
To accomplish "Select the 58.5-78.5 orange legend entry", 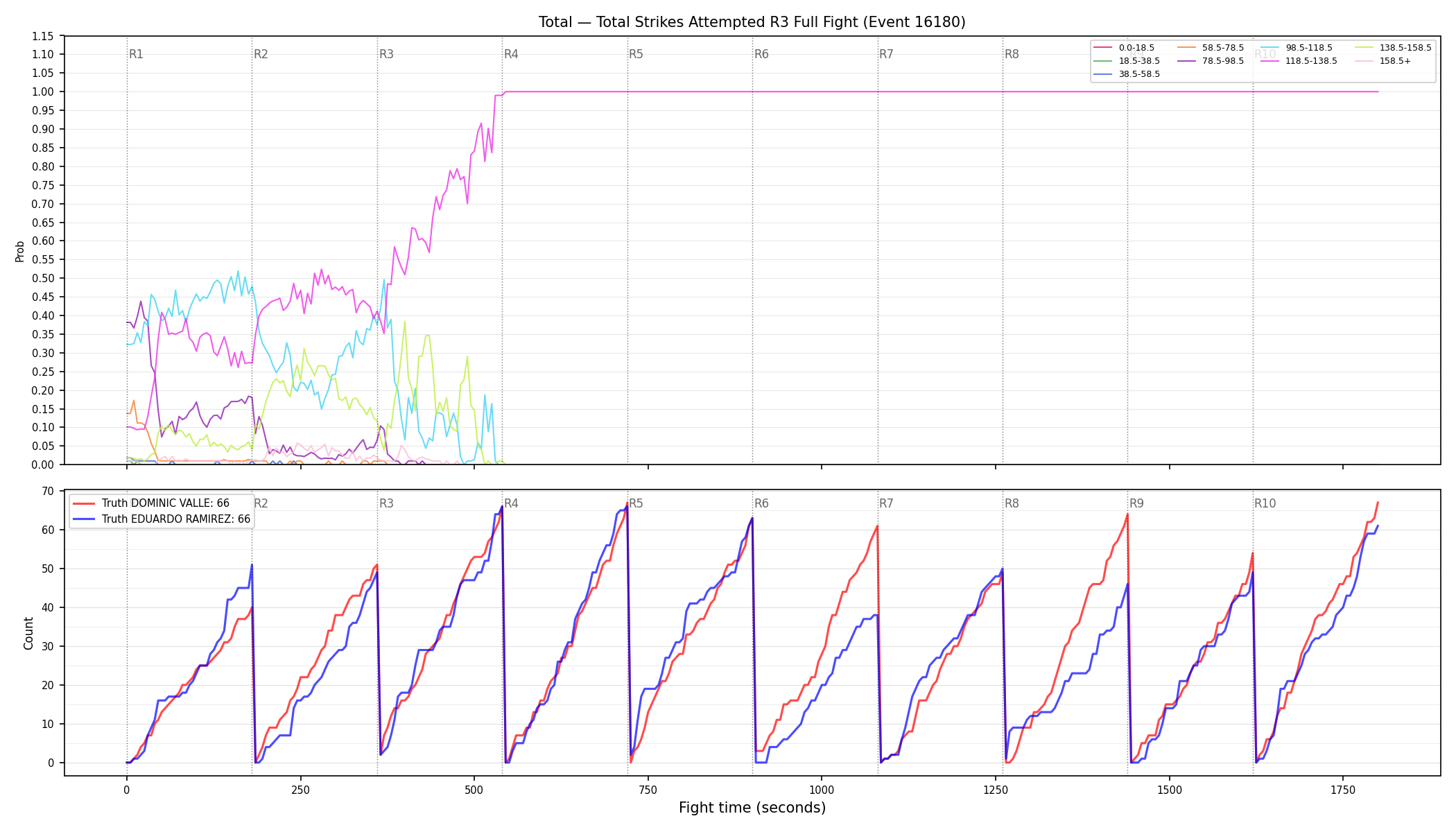I will tap(1211, 48).
